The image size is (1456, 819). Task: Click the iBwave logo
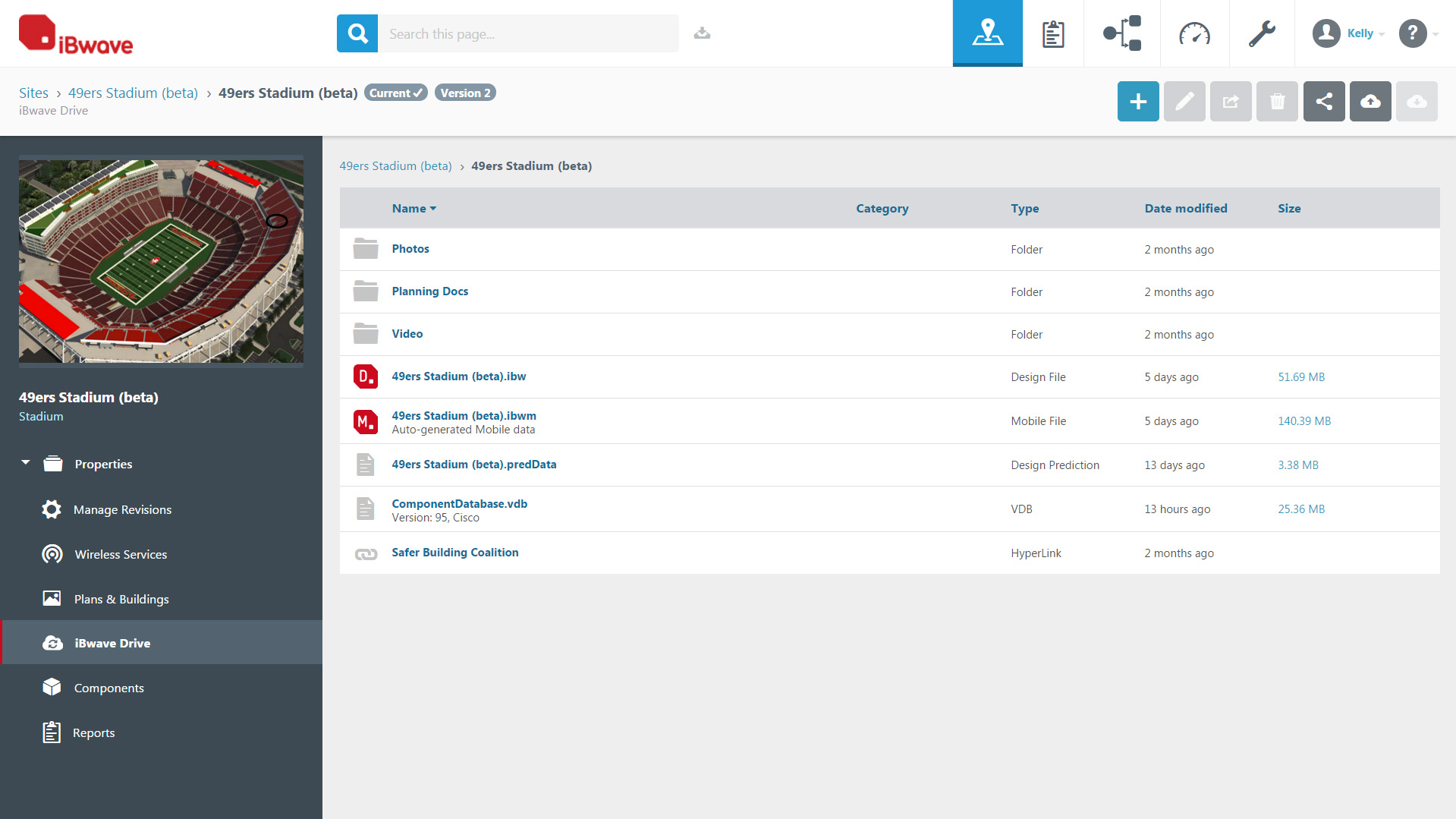click(x=76, y=35)
